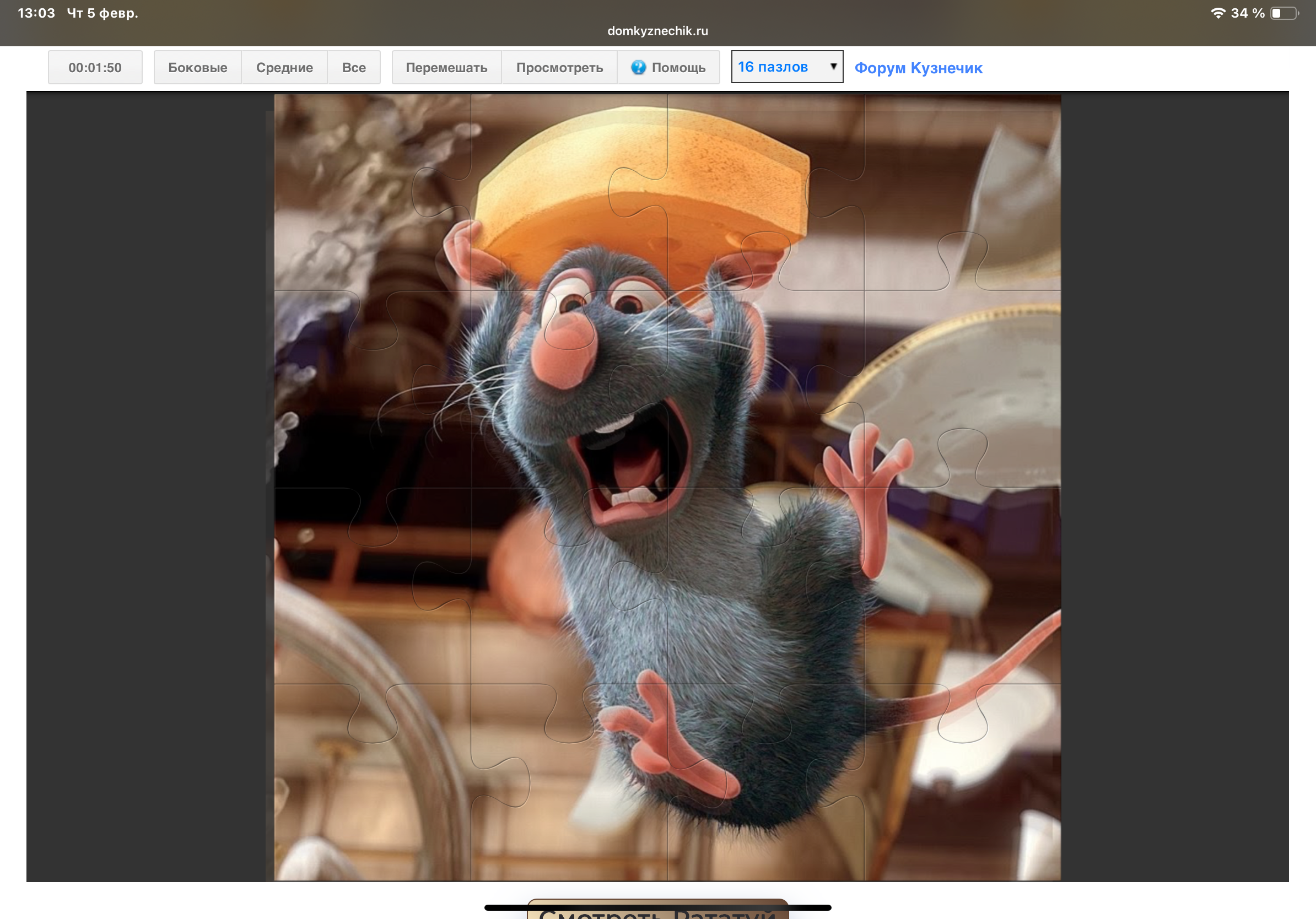
Task: Select the Все pieces filter
Action: [354, 68]
